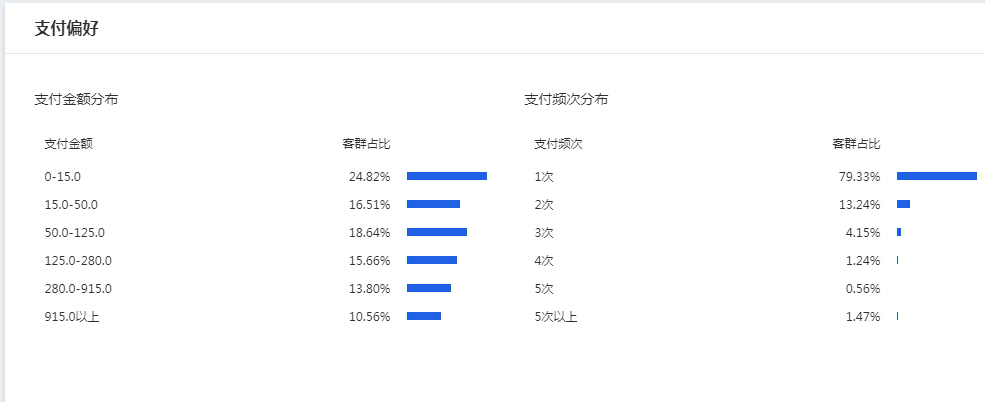Click the 1.24% percentage value

point(862,261)
